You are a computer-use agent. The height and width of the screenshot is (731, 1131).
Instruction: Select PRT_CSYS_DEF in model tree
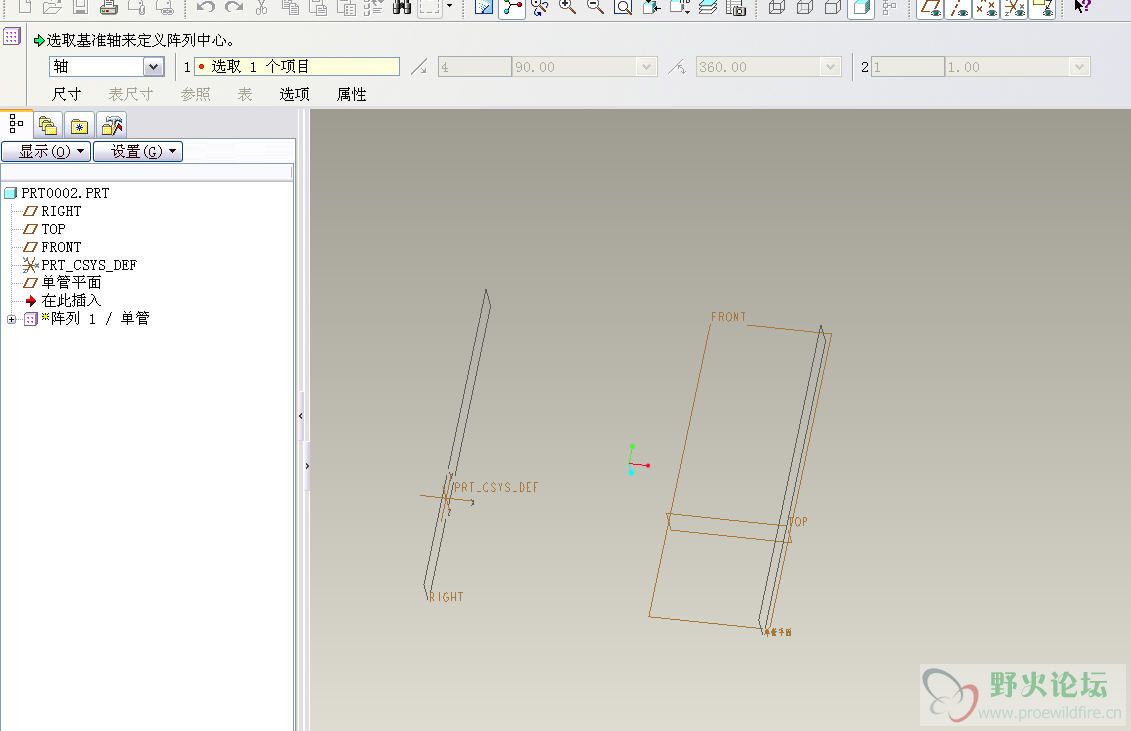point(80,266)
